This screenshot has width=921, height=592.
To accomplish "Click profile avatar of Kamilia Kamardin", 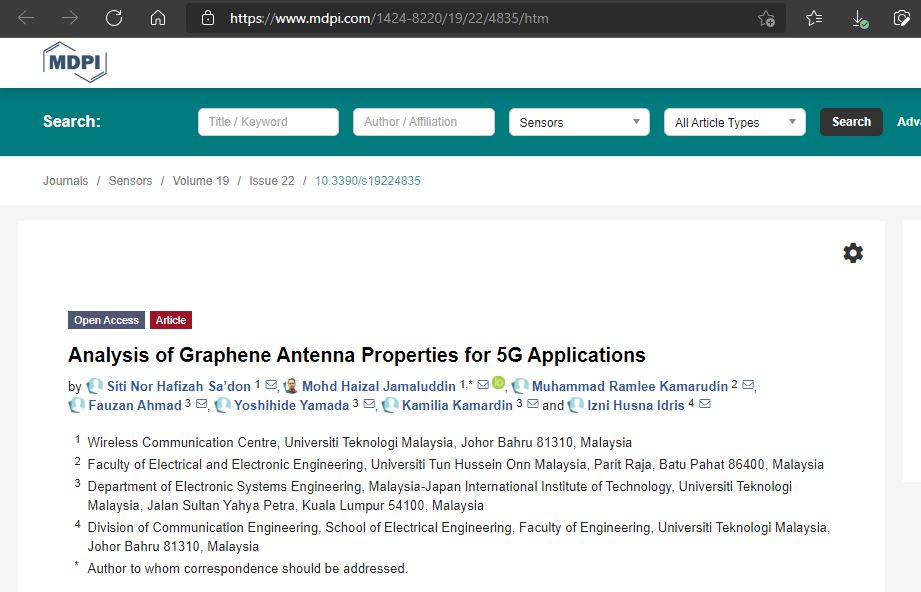I will (390, 405).
